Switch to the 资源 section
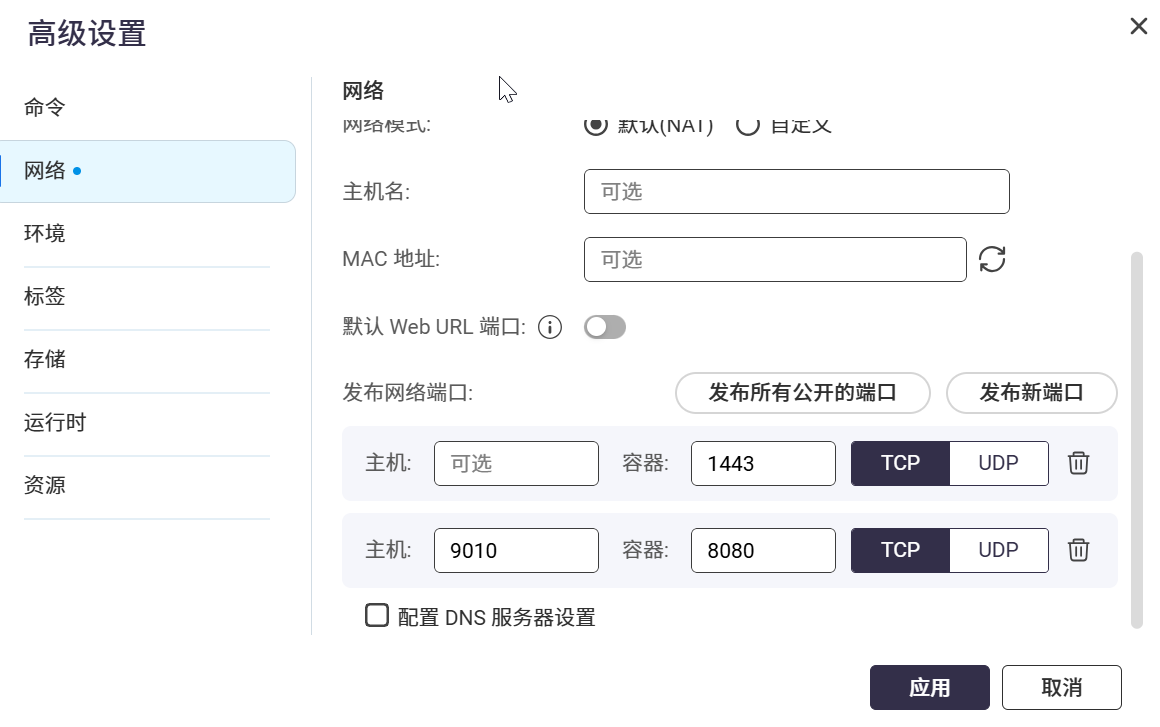 (x=45, y=485)
